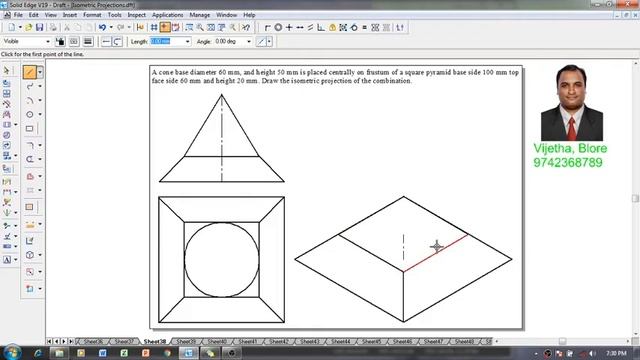The height and width of the screenshot is (360, 640).
Task: Select the Tangent Arc tool
Action: click(29, 100)
